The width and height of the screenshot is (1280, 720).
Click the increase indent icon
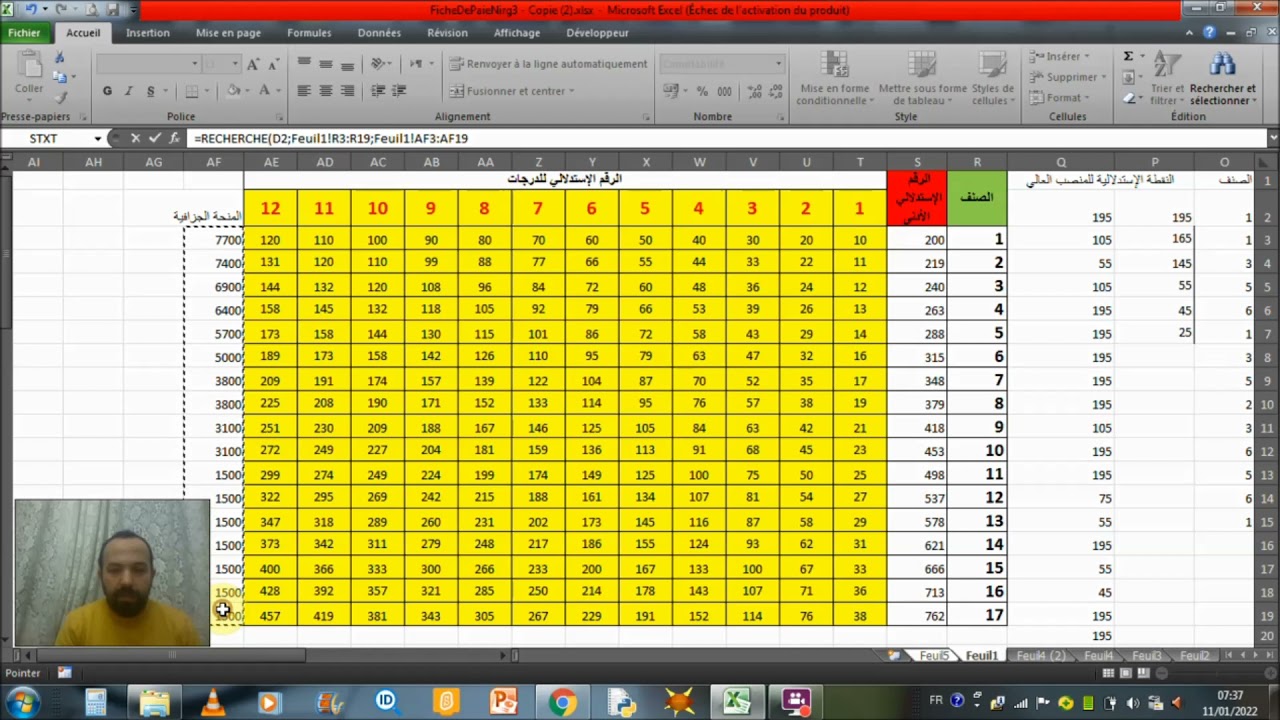click(x=400, y=91)
